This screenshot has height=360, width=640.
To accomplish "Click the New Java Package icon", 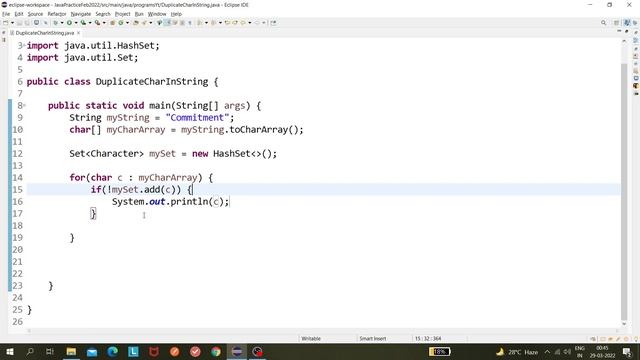I will 113,23.
